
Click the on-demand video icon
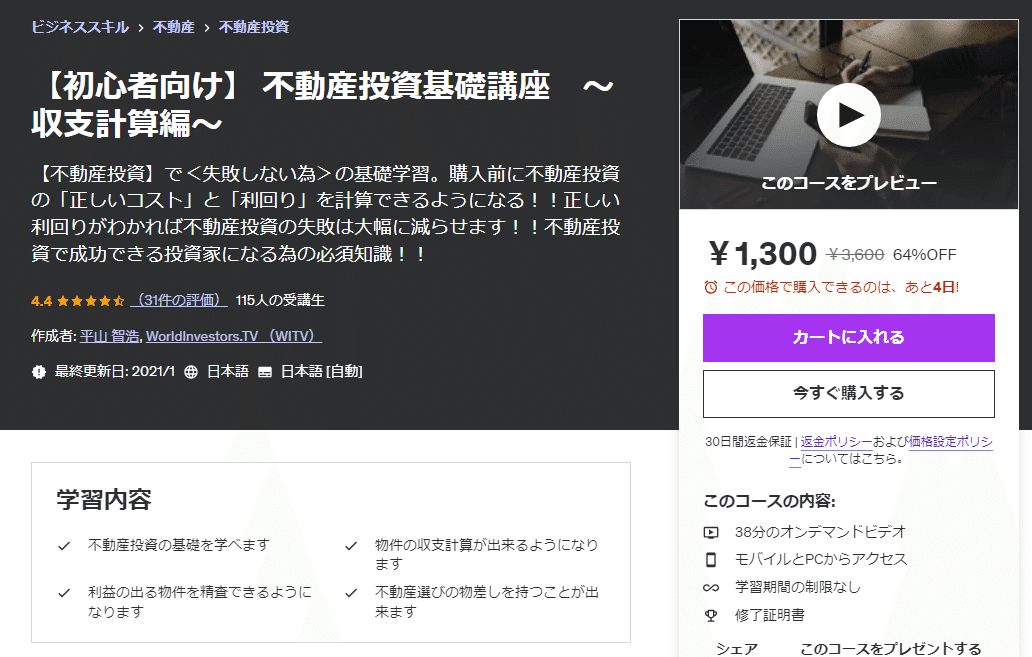tap(711, 532)
